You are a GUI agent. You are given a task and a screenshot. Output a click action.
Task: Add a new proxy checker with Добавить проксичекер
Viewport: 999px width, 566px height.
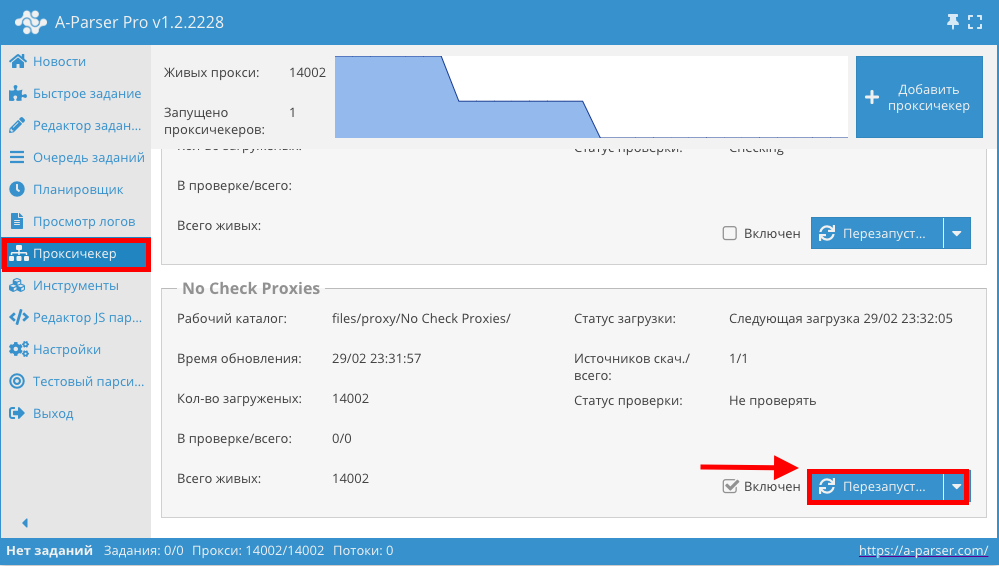pyautogui.click(x=919, y=97)
